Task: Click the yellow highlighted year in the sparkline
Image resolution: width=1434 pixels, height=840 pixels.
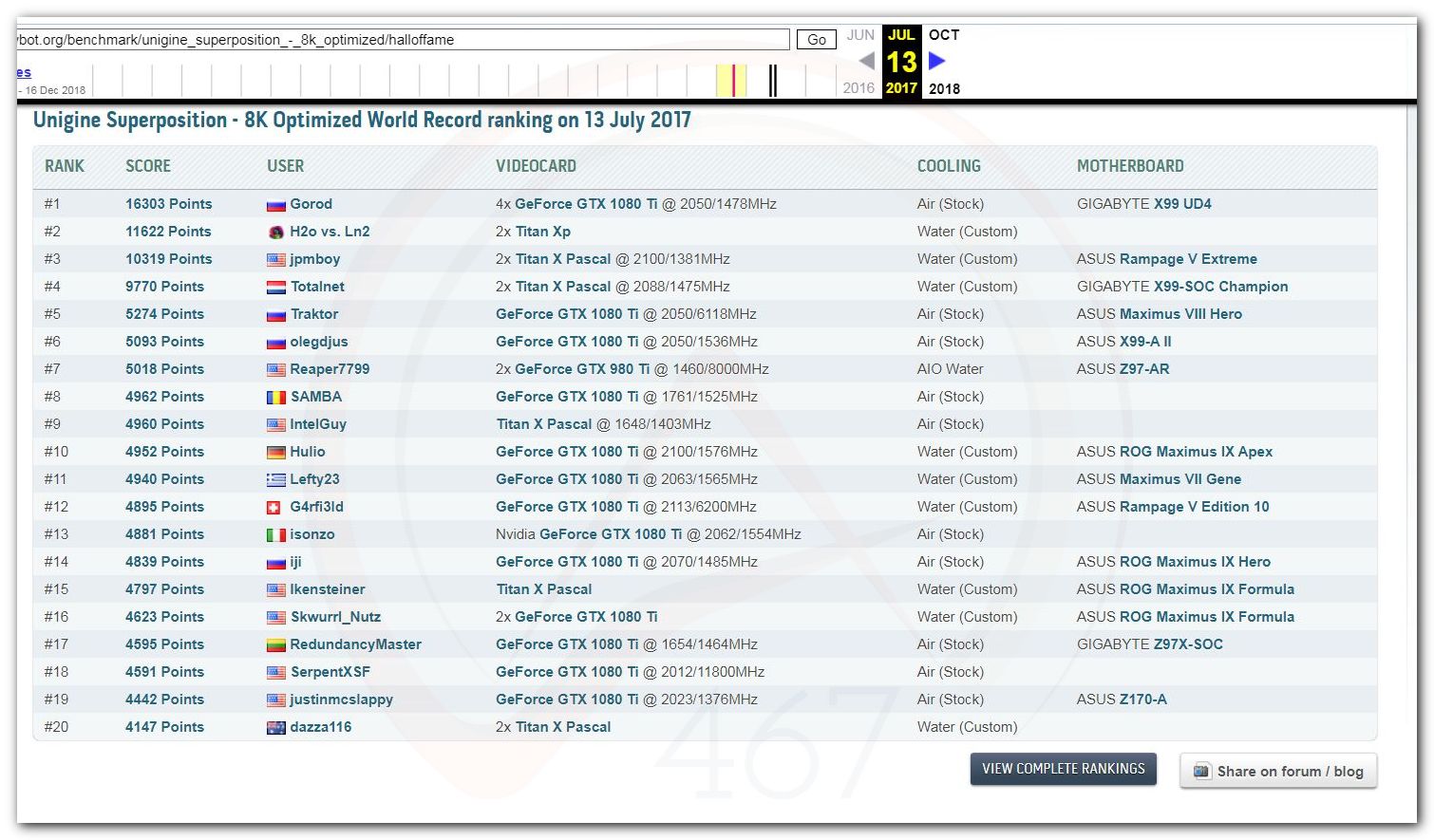Action: 731,81
